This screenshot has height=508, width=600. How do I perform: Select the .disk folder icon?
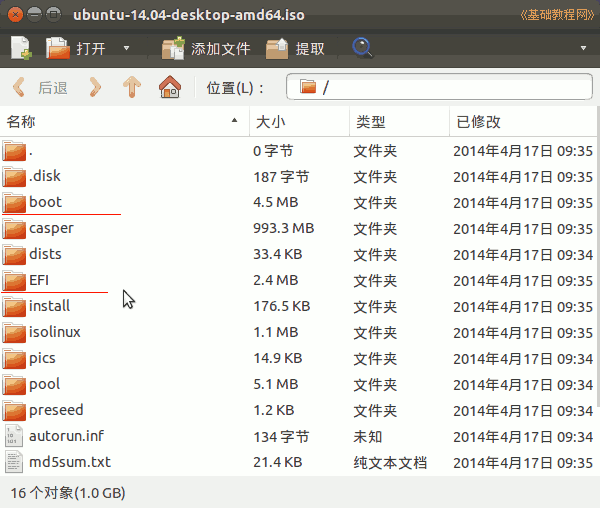pos(14,176)
